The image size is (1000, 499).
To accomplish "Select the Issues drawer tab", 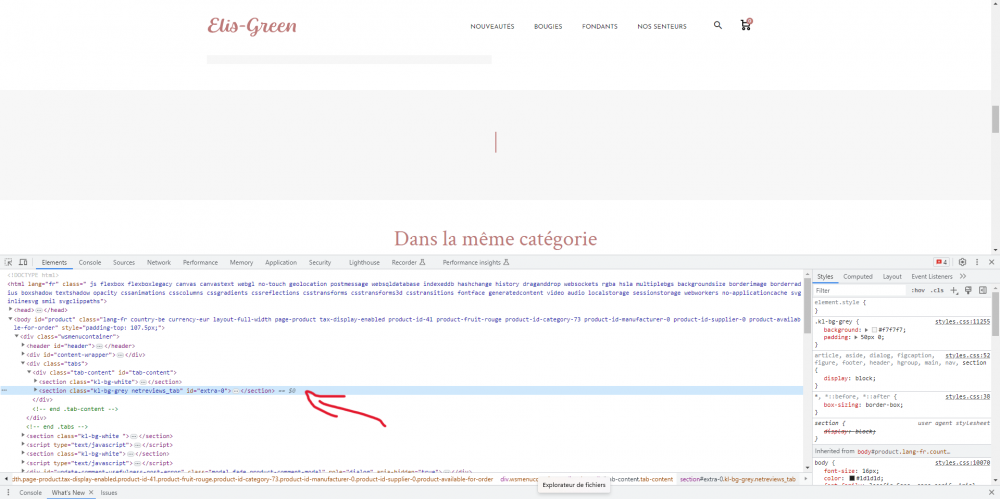I will coord(109,493).
